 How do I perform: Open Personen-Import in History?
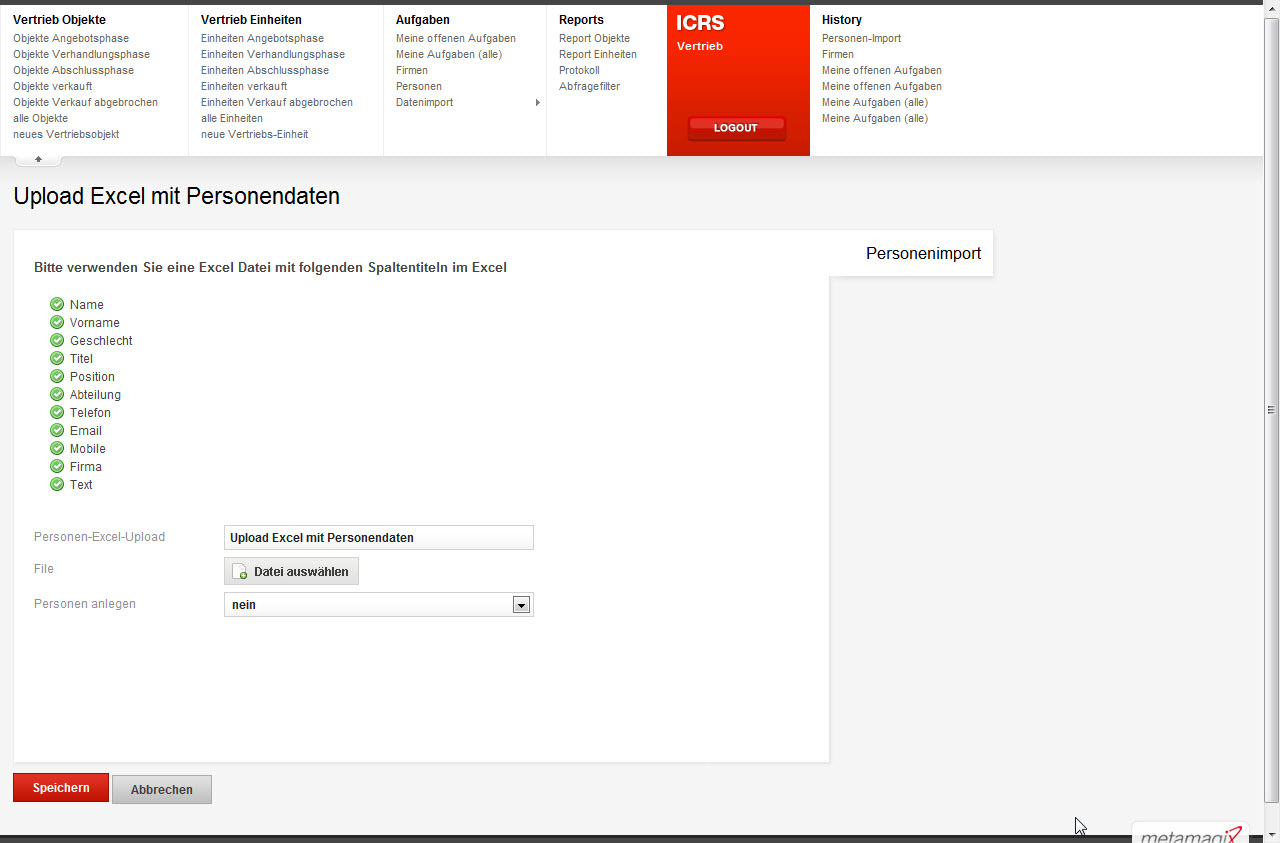(861, 38)
